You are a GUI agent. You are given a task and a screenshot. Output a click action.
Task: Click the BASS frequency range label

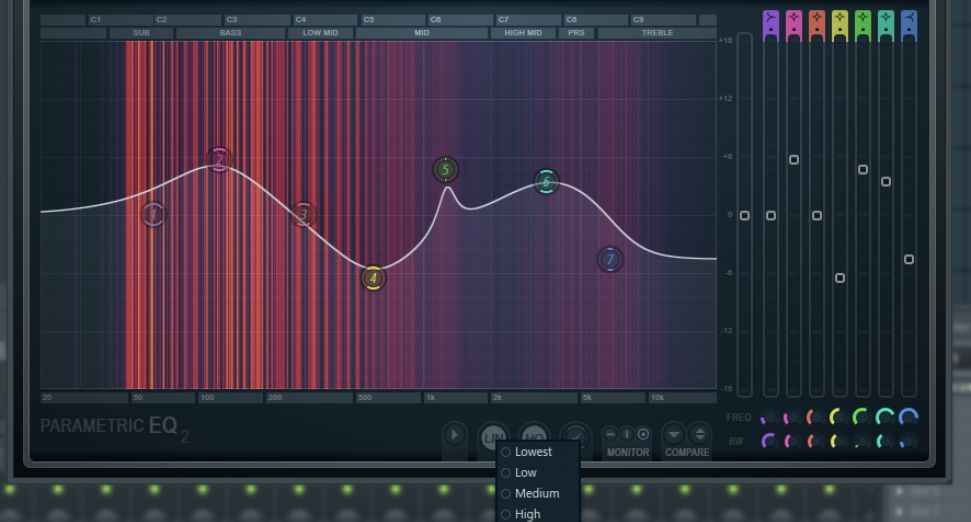pos(230,33)
